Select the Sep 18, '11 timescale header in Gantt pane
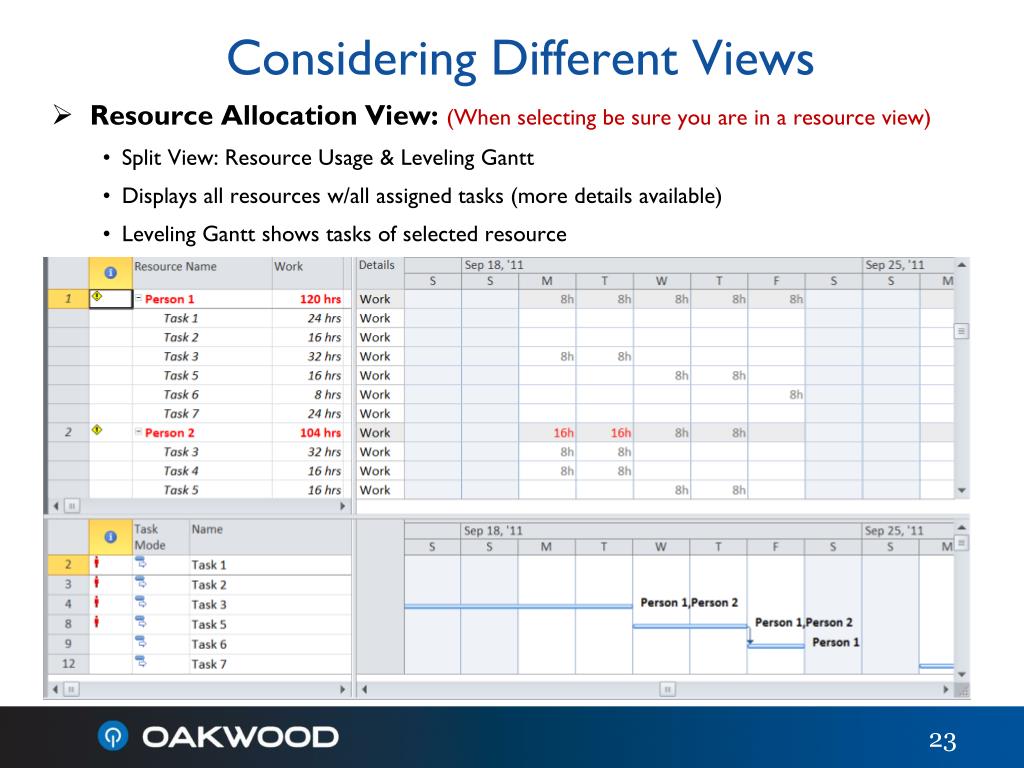 [x=661, y=530]
